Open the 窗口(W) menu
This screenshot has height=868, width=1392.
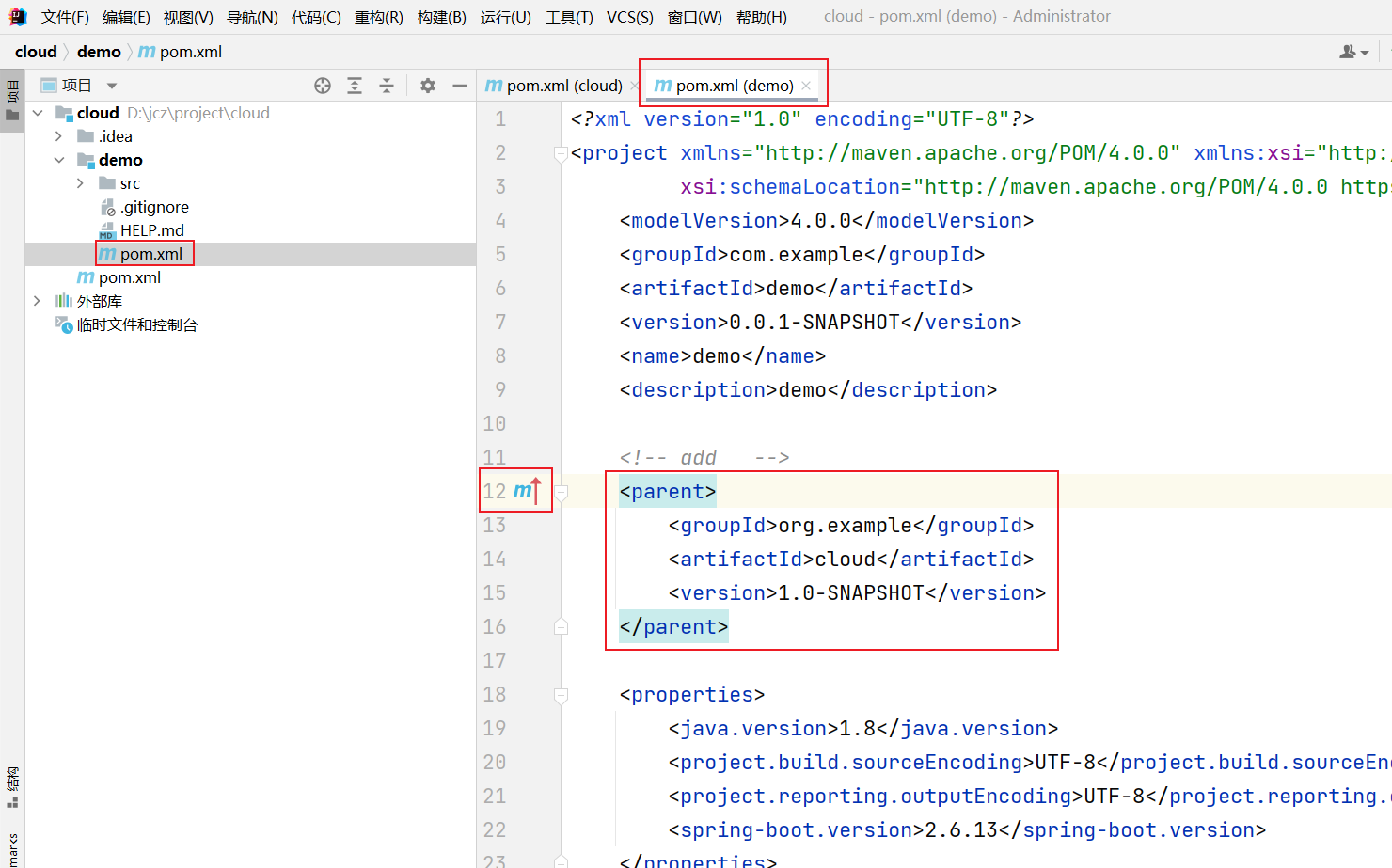tap(695, 17)
